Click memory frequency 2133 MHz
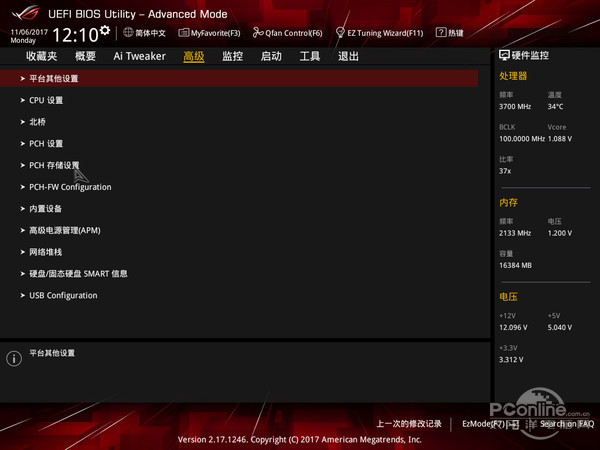The image size is (600, 450). 515,233
